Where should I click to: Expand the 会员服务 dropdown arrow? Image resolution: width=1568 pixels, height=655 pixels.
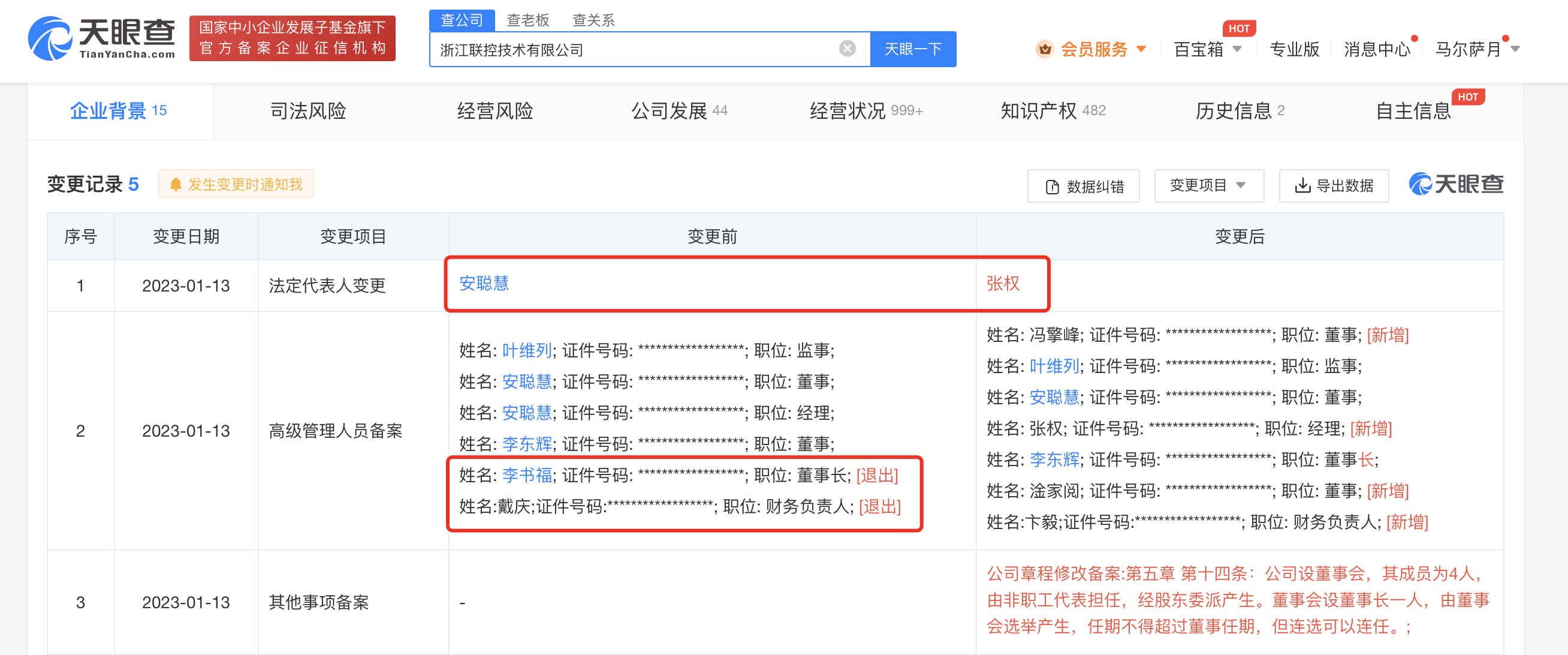point(1141,49)
